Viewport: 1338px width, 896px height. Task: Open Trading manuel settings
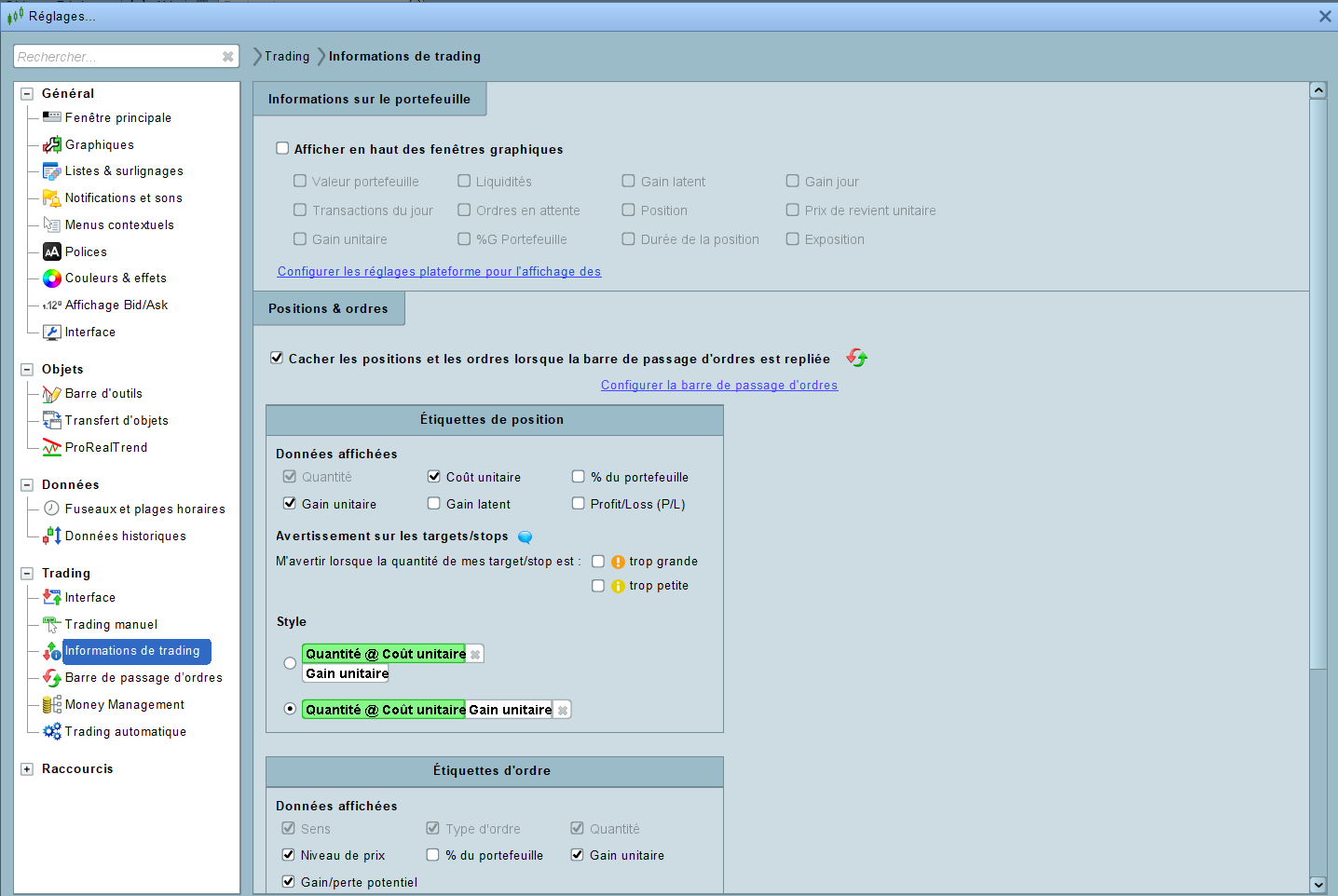pyautogui.click(x=111, y=624)
